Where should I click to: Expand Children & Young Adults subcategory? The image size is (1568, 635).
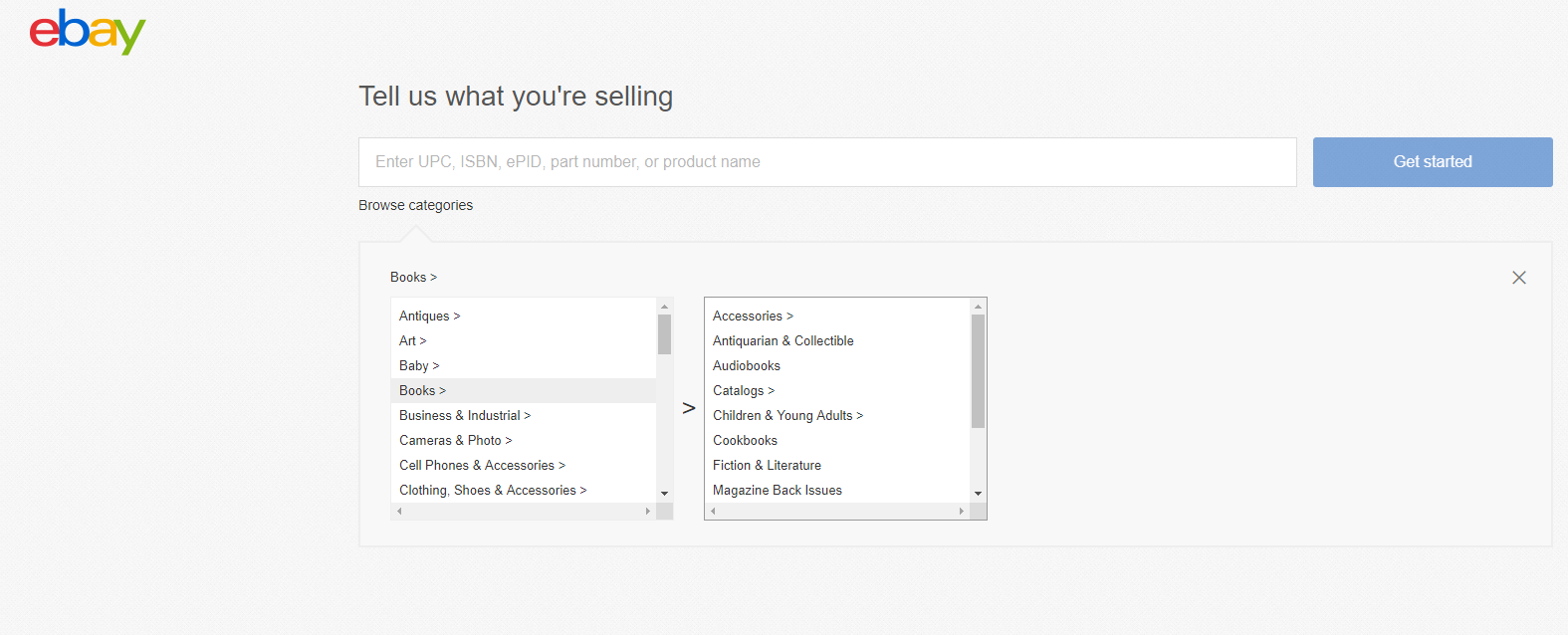787,416
